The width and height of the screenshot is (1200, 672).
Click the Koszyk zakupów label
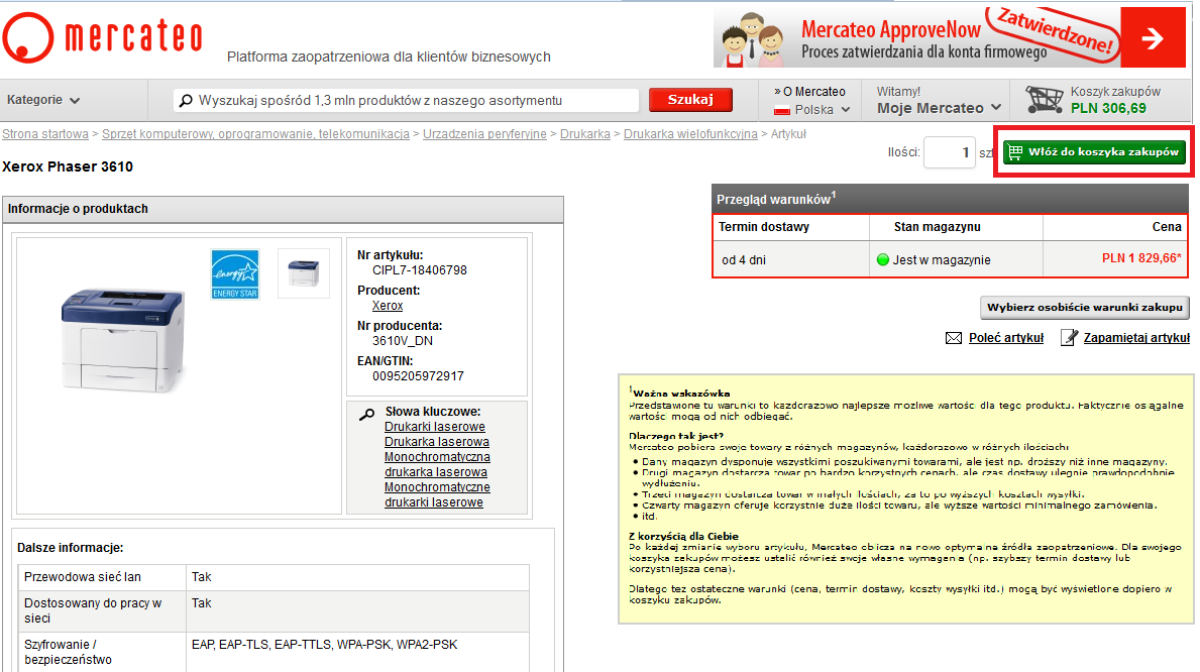point(1115,92)
